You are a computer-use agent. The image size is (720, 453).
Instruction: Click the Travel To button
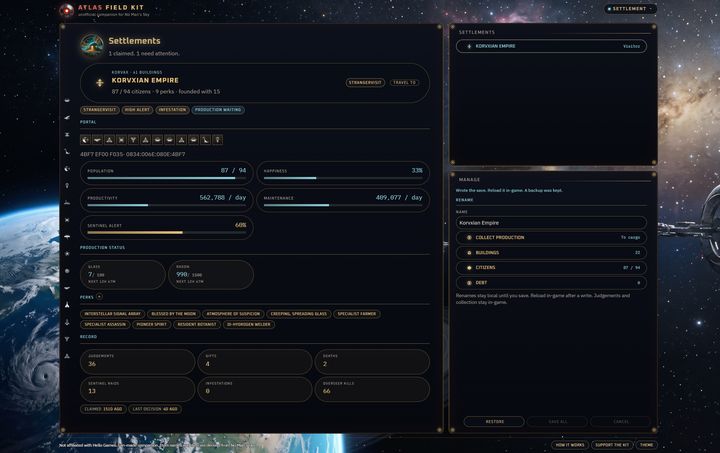point(405,83)
